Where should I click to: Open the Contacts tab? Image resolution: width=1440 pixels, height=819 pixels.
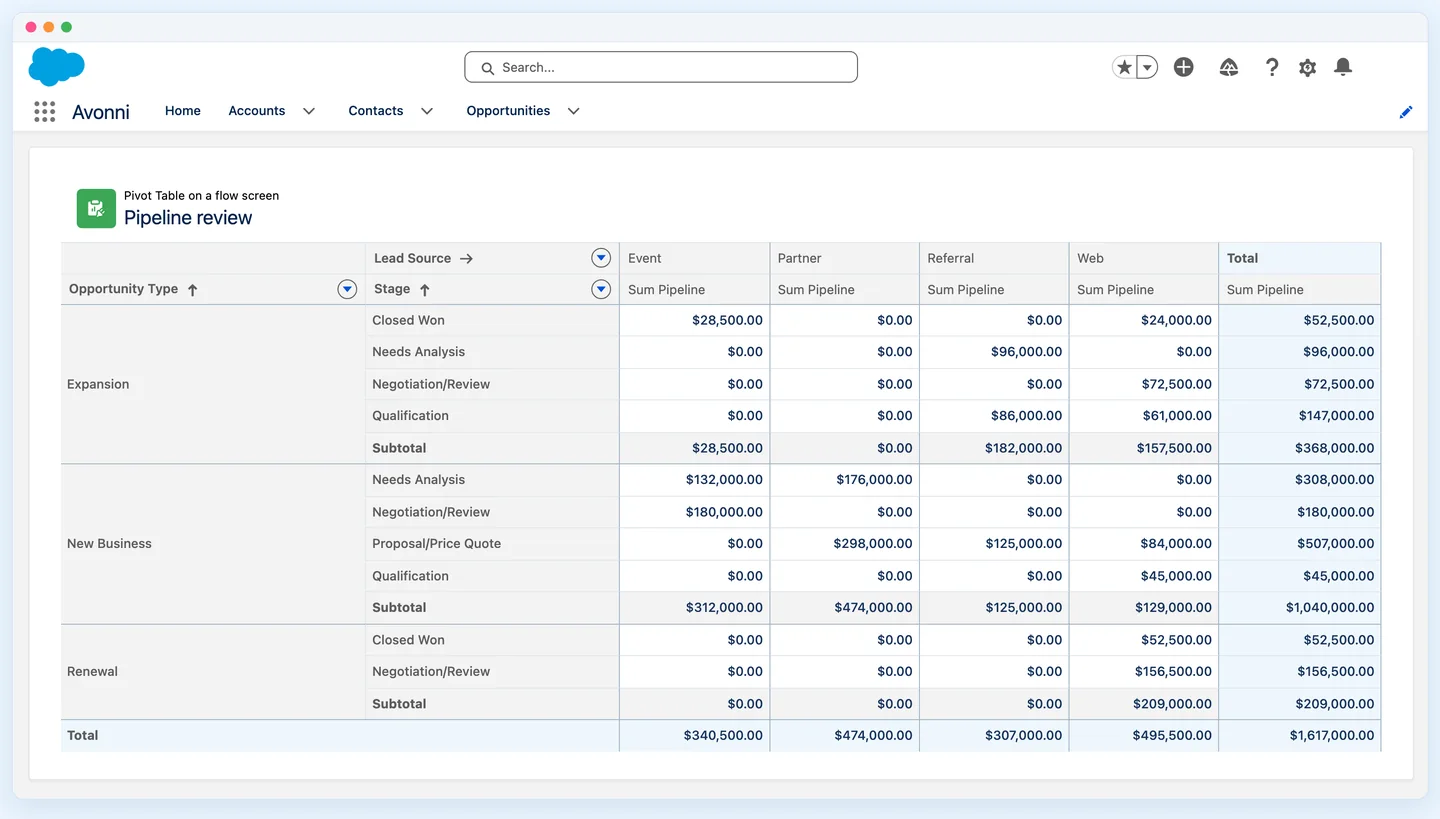click(x=376, y=111)
